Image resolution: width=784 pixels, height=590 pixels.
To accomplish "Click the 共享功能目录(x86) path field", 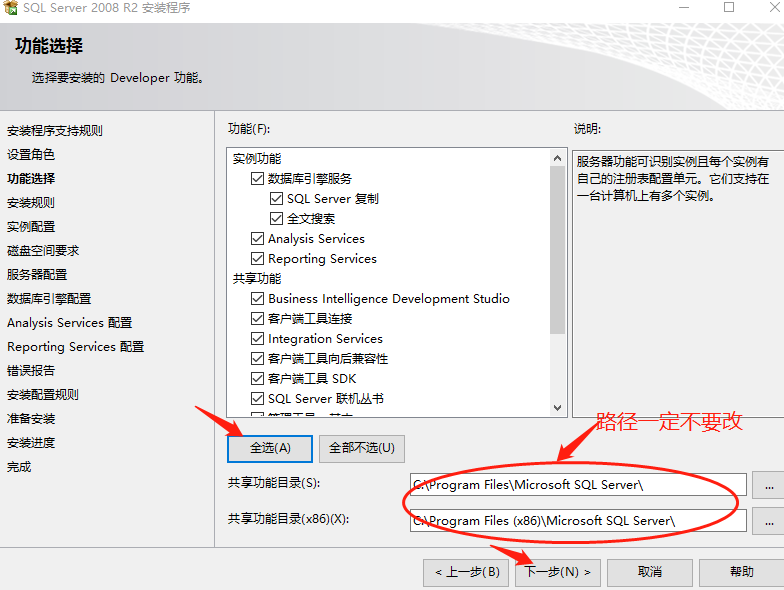I will 578,520.
